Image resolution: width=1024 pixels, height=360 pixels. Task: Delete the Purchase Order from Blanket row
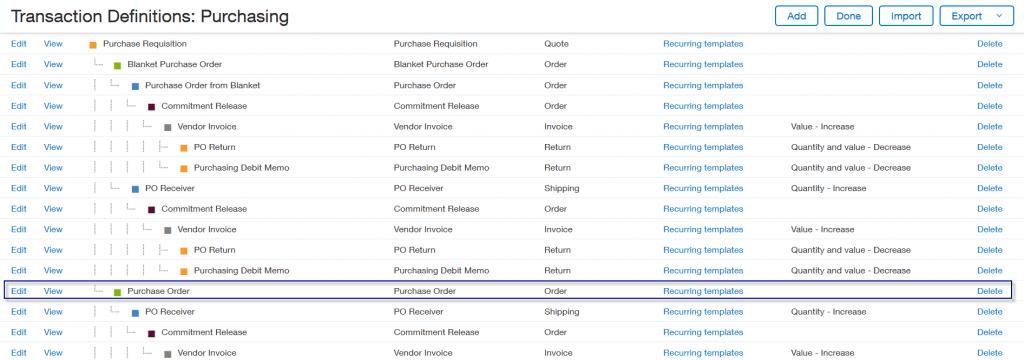[989, 85]
